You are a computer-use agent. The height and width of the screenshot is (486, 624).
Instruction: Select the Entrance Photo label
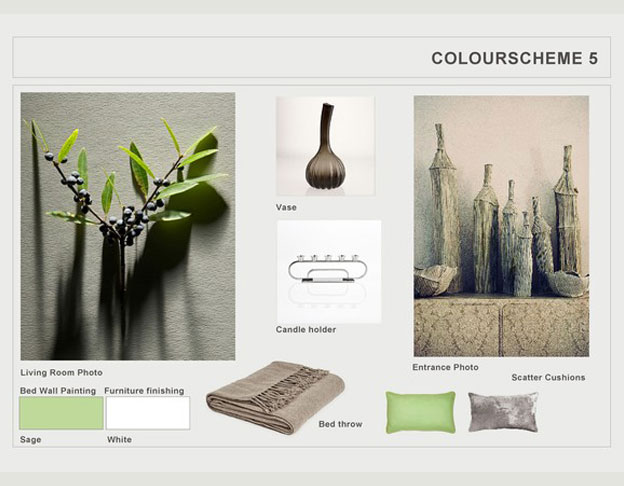445,367
